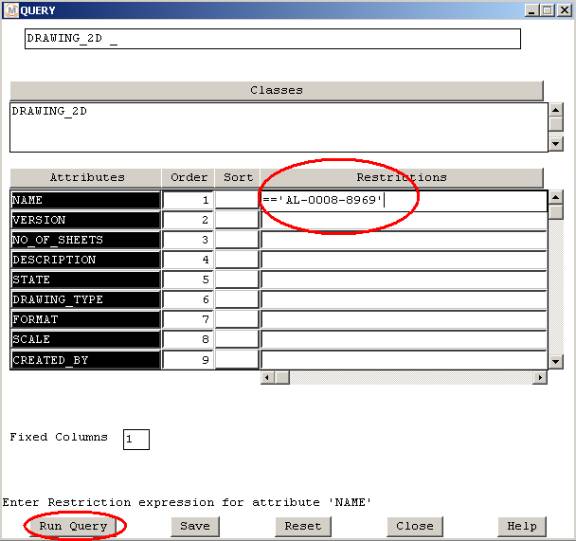Select the DRAWING_TYPE attribute
Viewport: 576px width, 541px height.
[x=86, y=299]
